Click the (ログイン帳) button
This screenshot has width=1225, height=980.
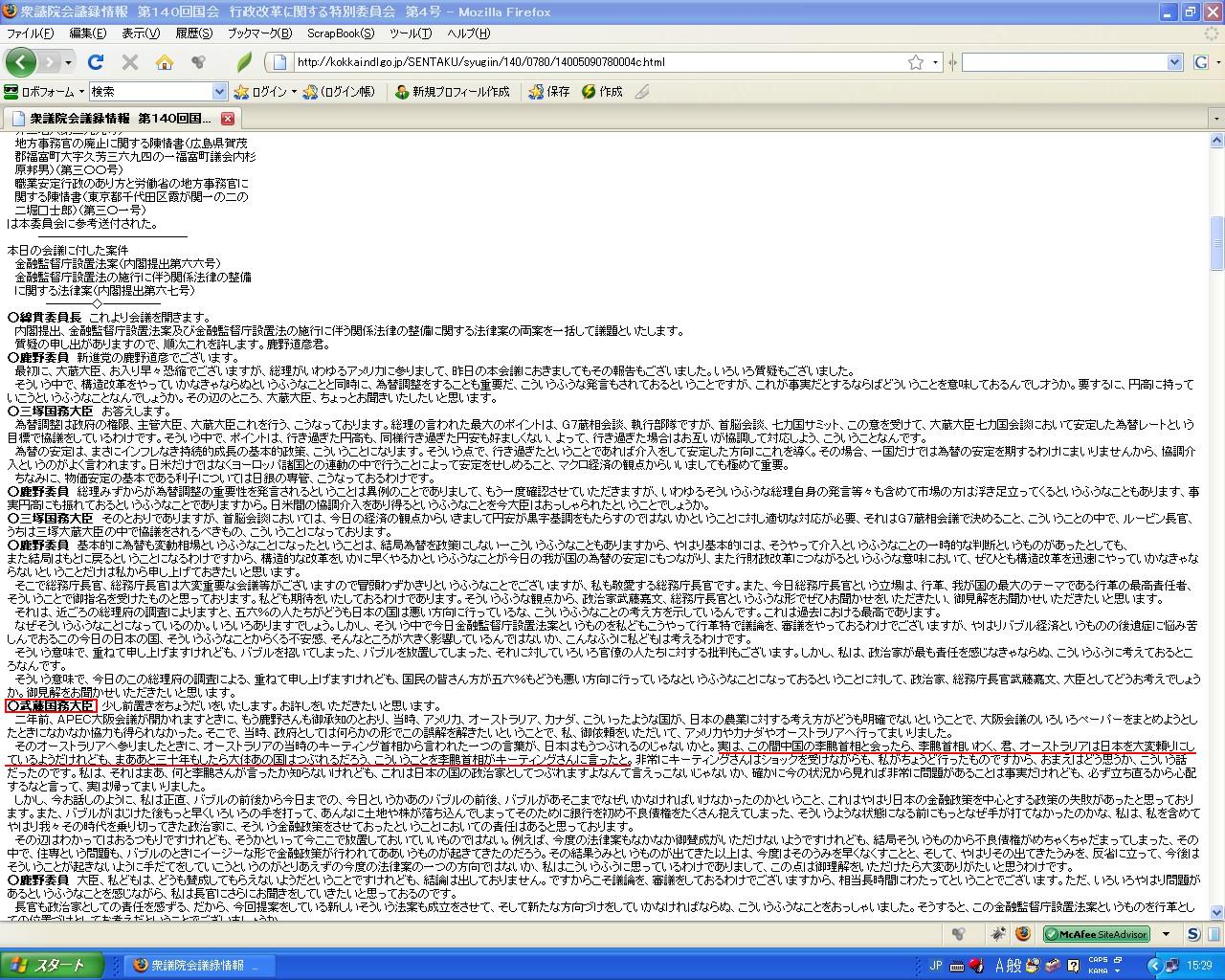(x=340, y=92)
